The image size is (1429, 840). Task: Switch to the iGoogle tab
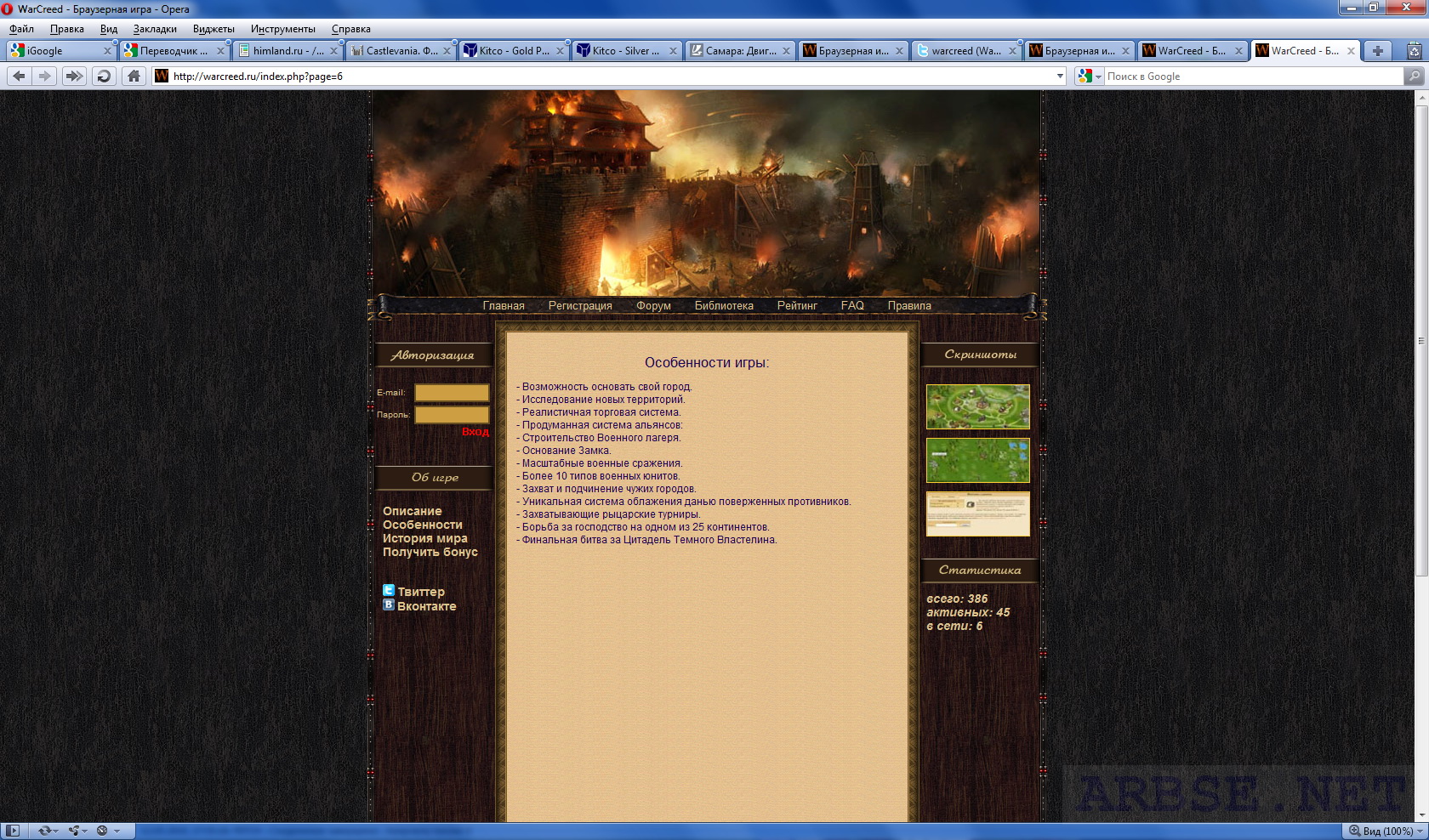tap(61, 51)
